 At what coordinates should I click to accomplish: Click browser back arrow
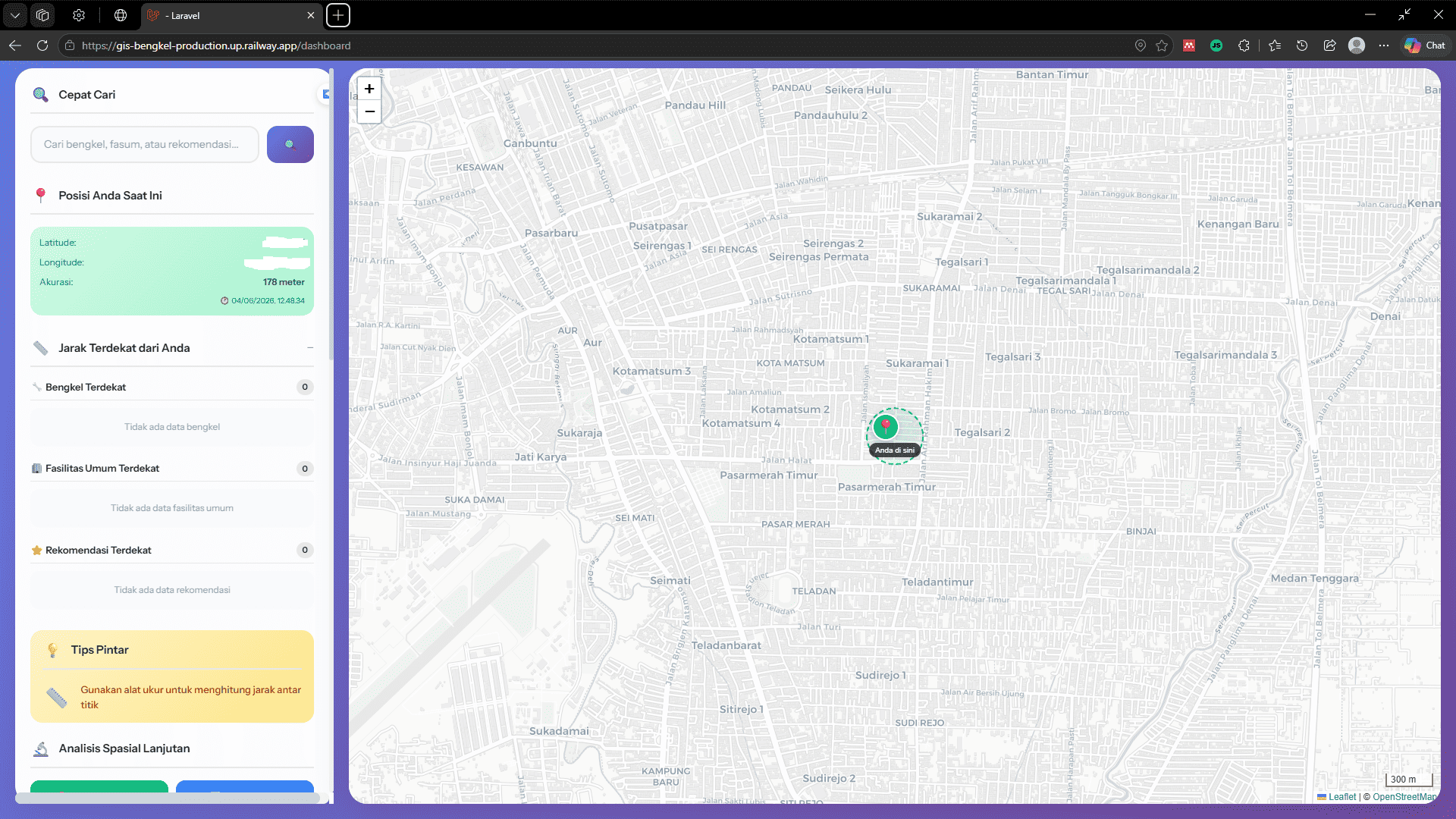[x=15, y=45]
